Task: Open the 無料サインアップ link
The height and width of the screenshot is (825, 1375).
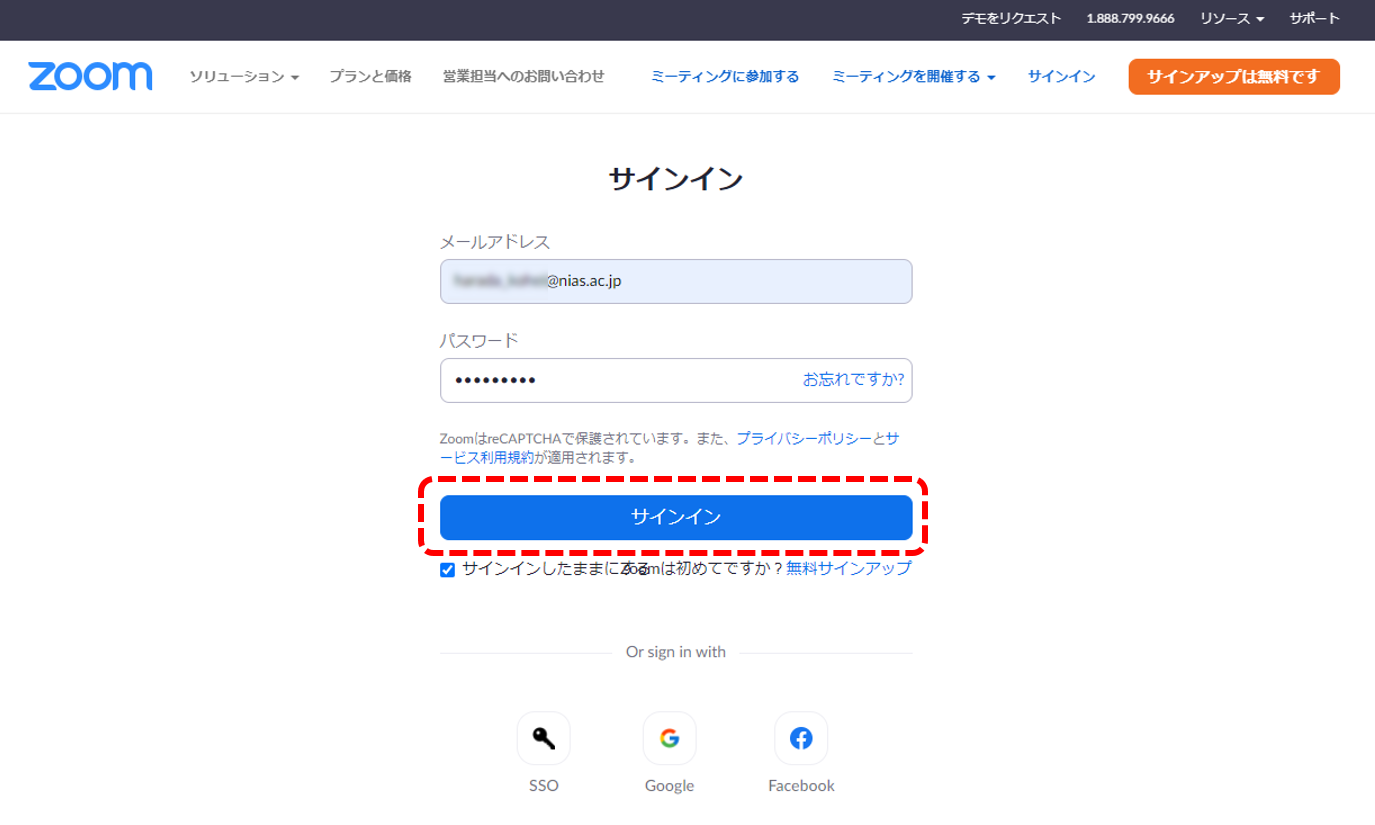Action: click(x=848, y=568)
